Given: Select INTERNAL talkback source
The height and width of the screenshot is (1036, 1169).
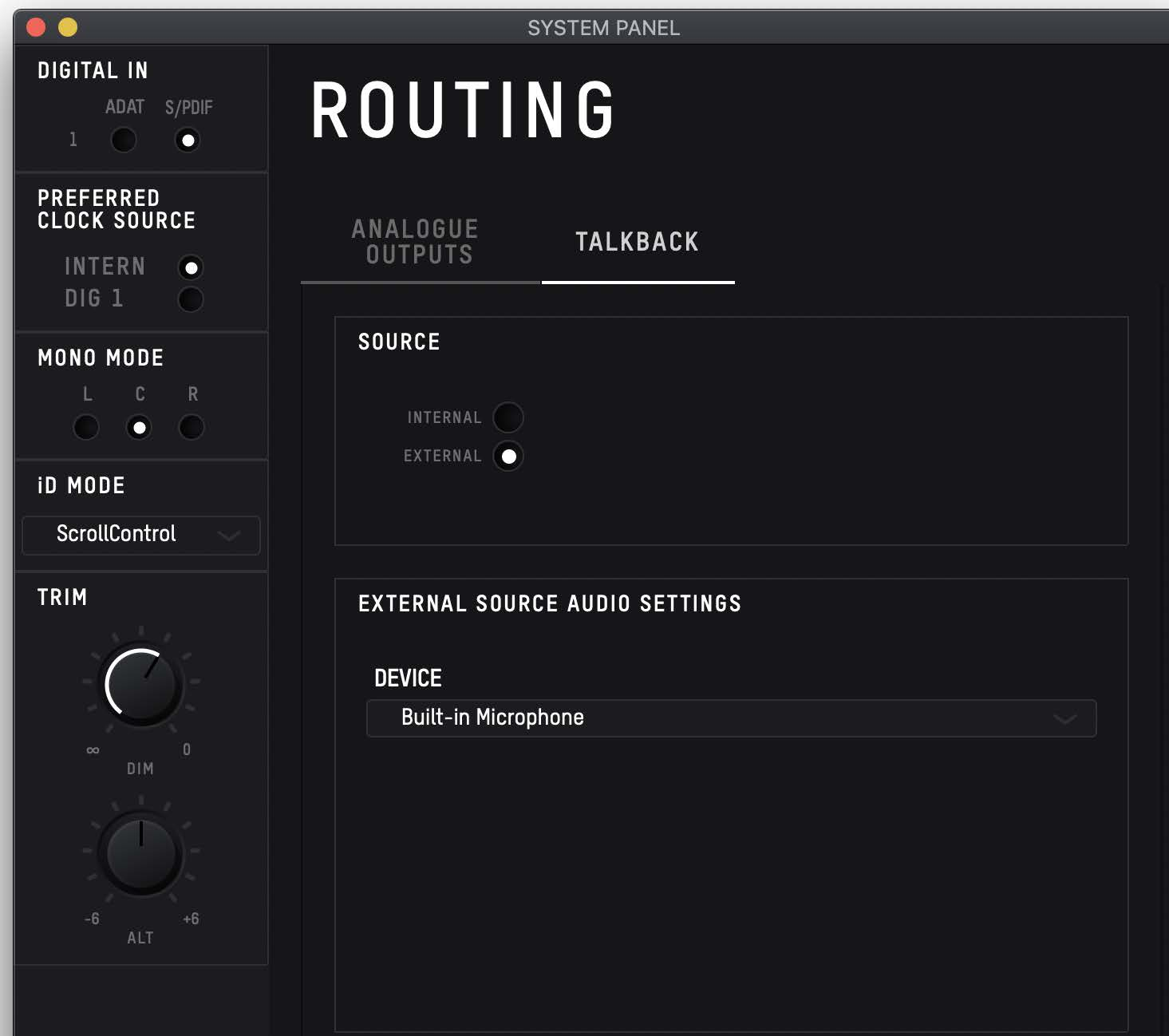Looking at the screenshot, I should (x=508, y=417).
